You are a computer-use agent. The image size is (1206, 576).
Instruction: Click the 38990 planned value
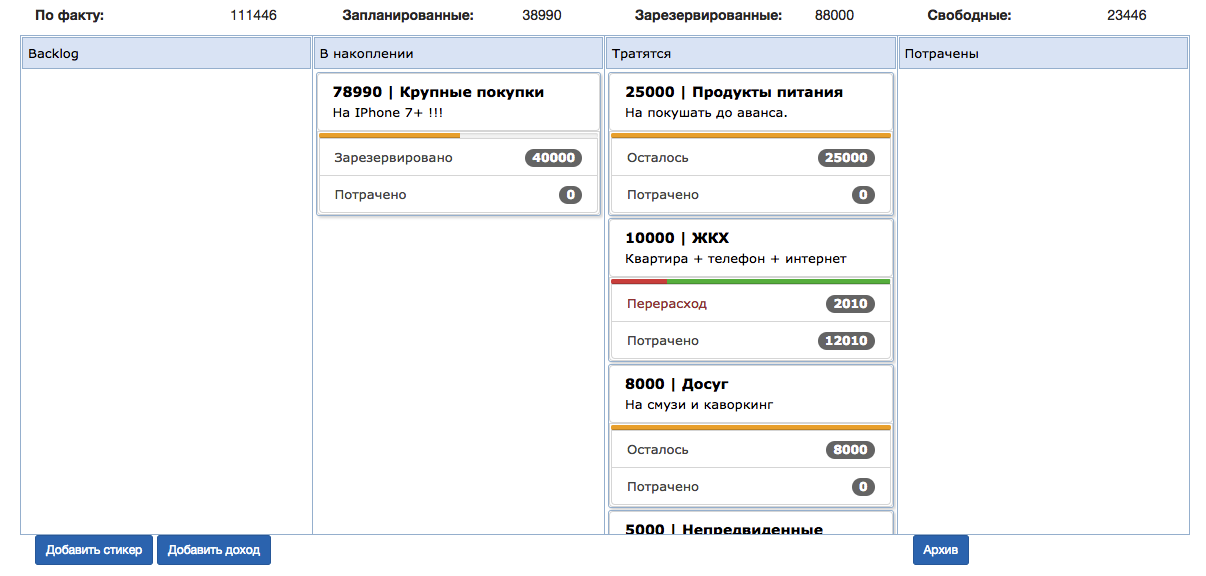(542, 16)
